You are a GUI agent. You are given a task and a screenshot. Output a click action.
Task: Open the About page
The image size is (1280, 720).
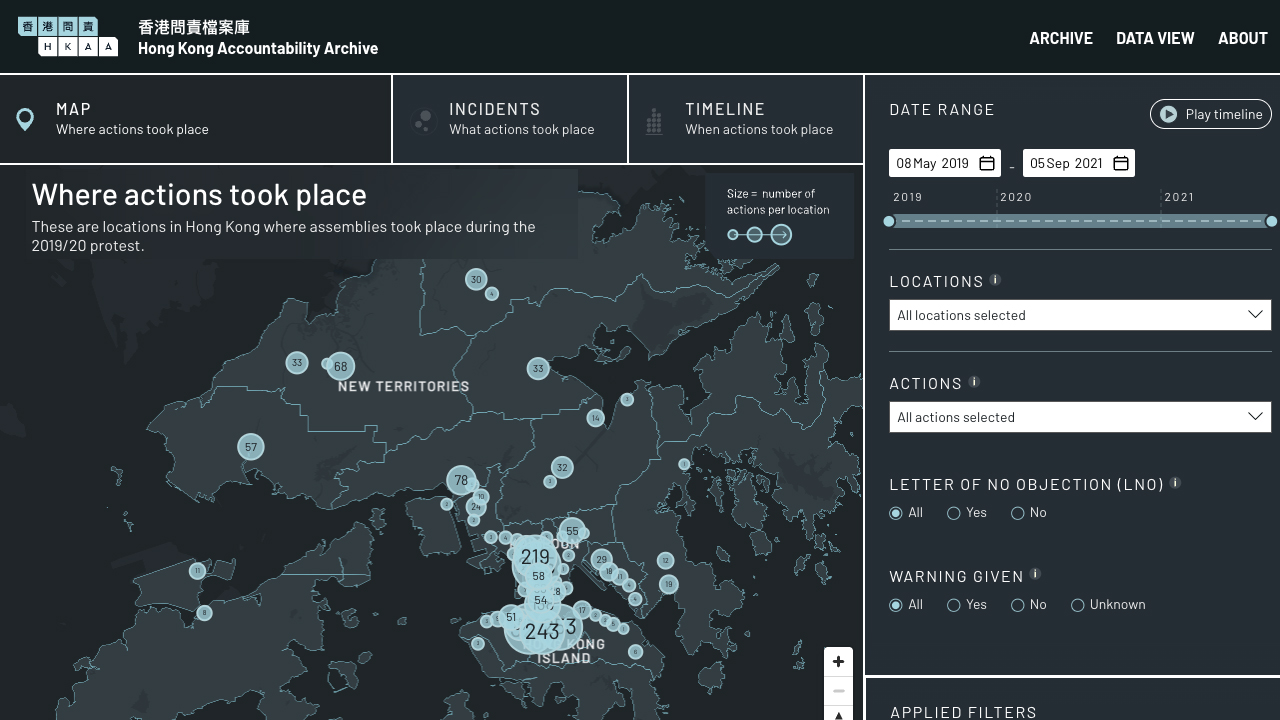coord(1243,38)
